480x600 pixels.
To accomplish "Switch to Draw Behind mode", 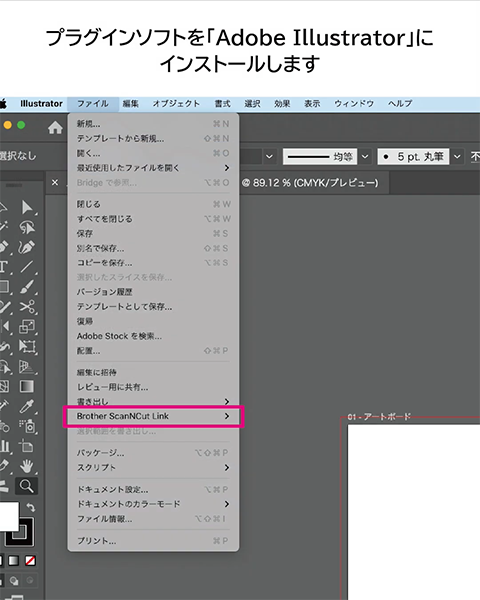I will tap(14, 581).
